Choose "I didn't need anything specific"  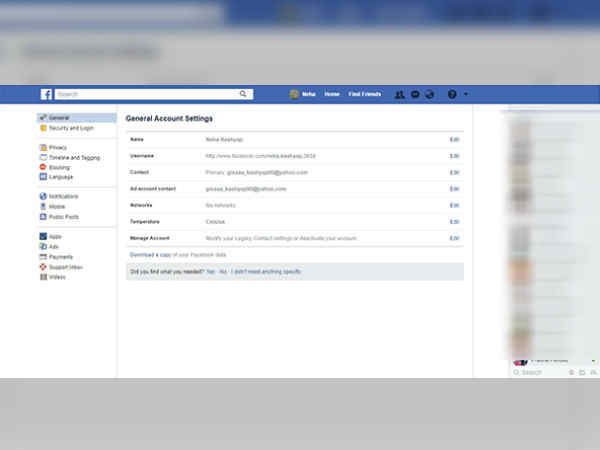coord(266,271)
